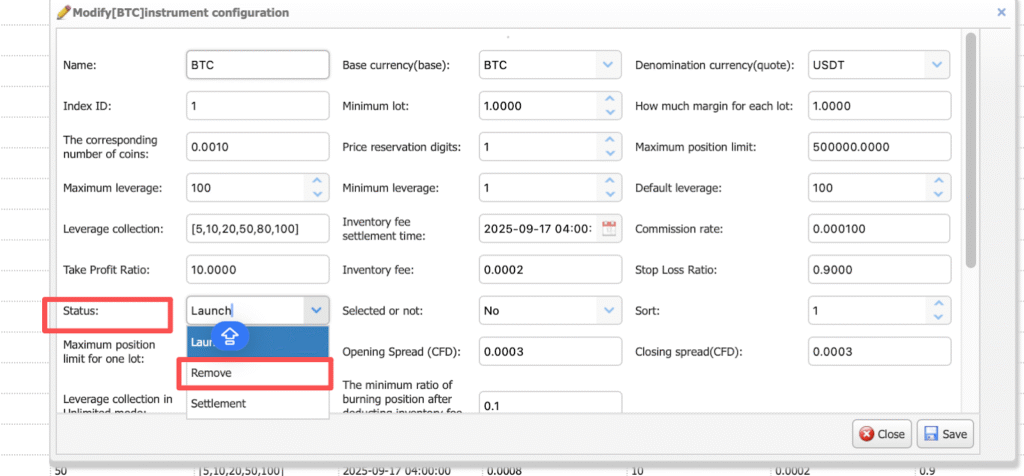Collapse the Status dropdown arrow
Viewport: 1024px width, 476px height.
pyautogui.click(x=316, y=311)
